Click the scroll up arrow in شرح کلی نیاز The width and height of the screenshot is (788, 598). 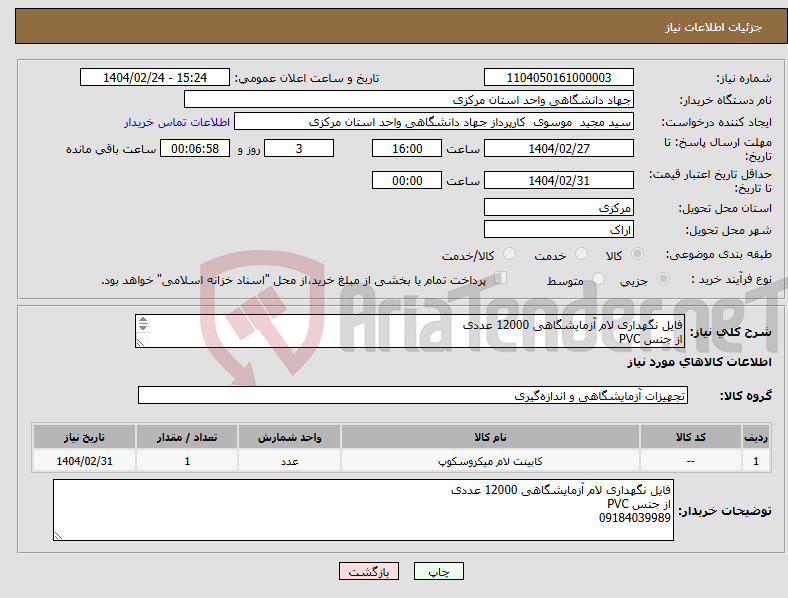[x=143, y=320]
